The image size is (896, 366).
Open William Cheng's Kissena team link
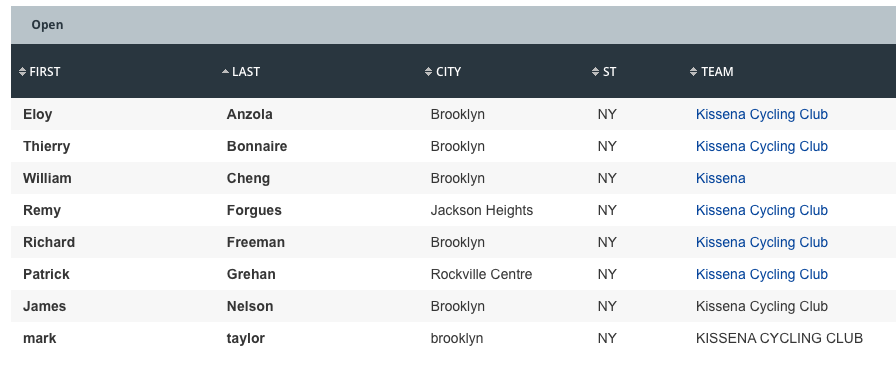(721, 178)
